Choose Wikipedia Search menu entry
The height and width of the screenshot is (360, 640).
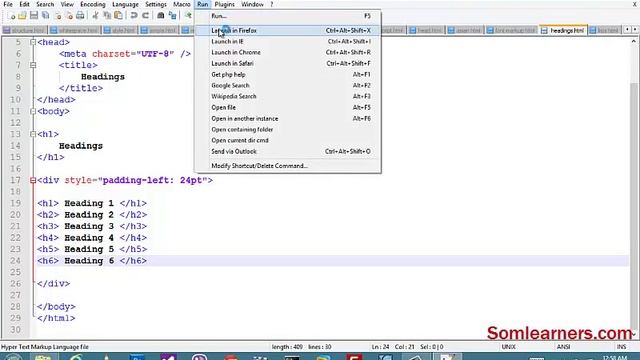288,96
